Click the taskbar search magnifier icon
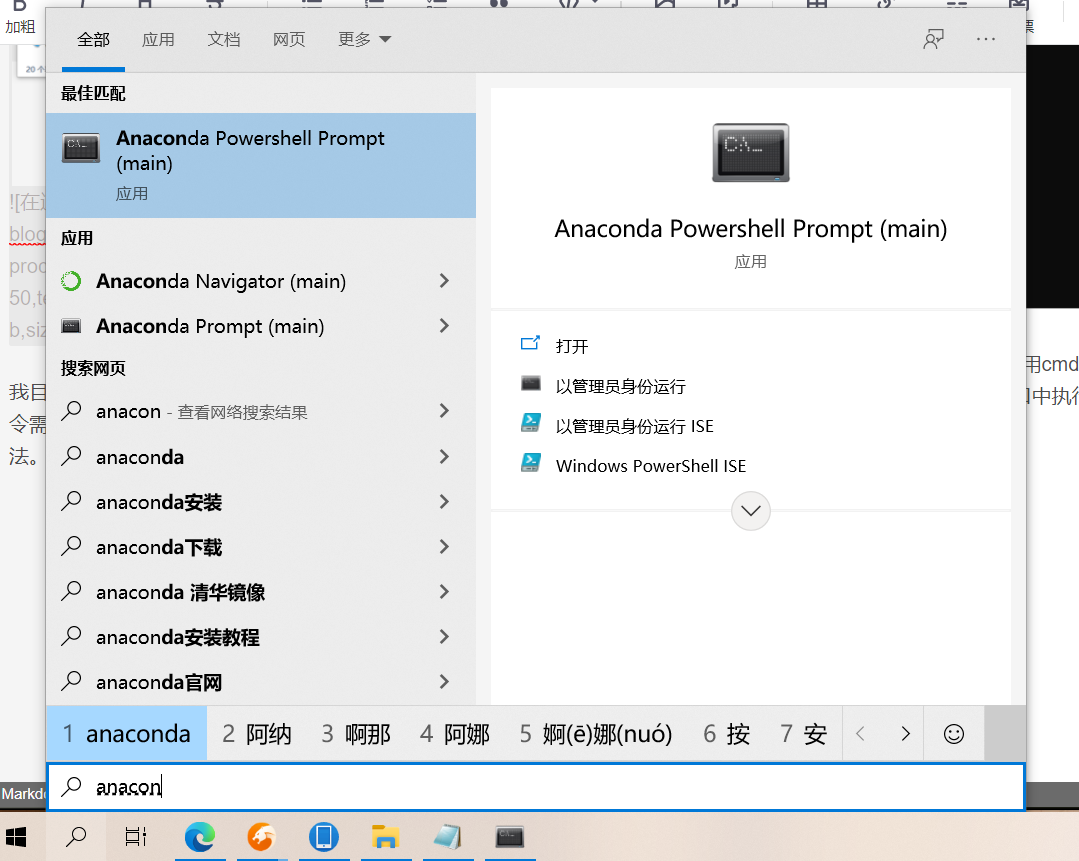This screenshot has height=861, width=1079. pos(76,836)
